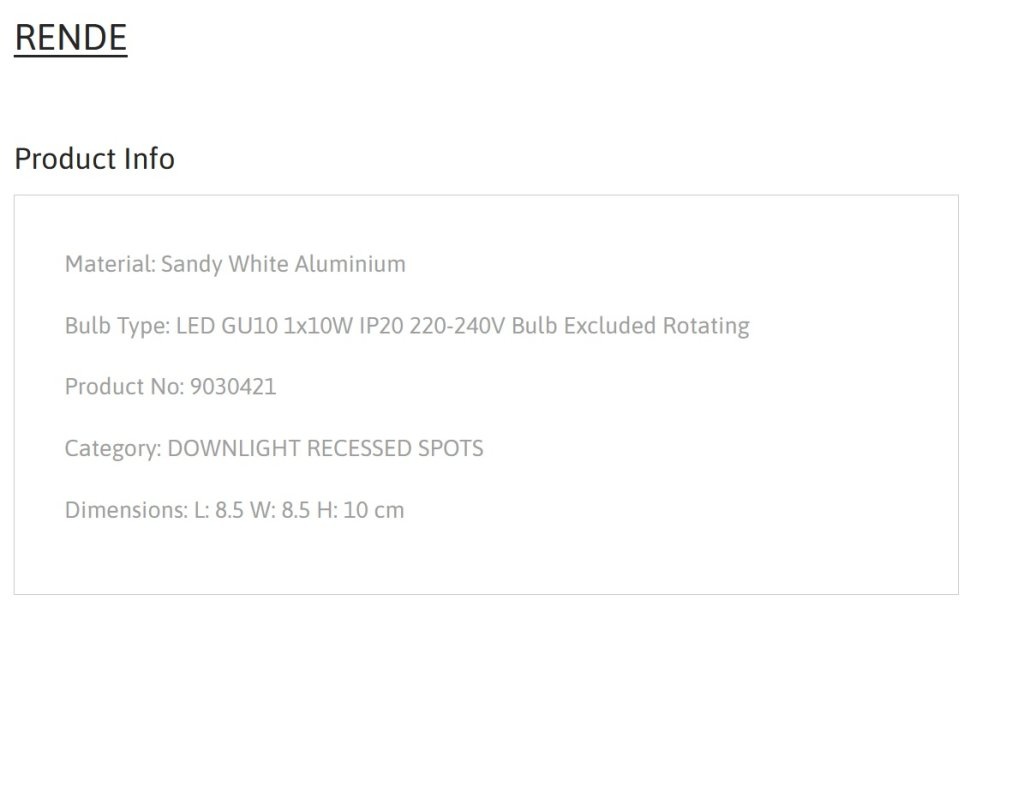Click the IP20 rating text
Screen dimensions: 1024x805
point(381,326)
